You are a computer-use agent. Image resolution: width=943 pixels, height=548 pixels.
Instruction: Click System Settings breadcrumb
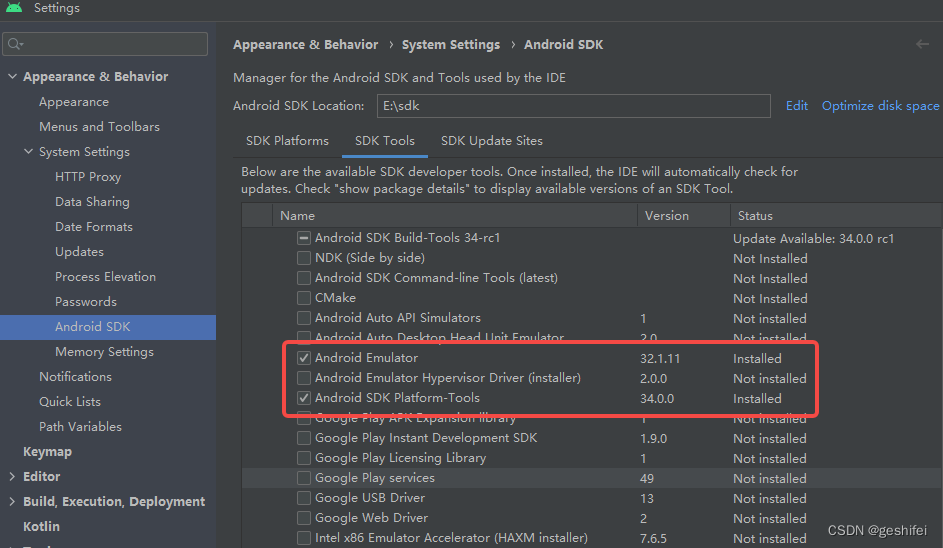point(450,45)
